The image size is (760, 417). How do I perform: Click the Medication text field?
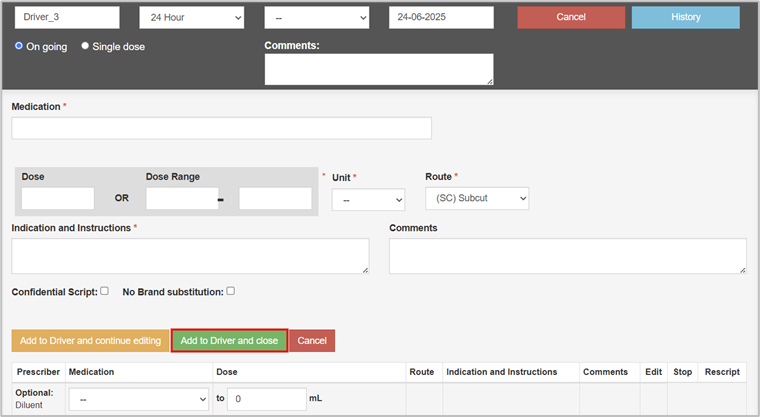pos(221,128)
